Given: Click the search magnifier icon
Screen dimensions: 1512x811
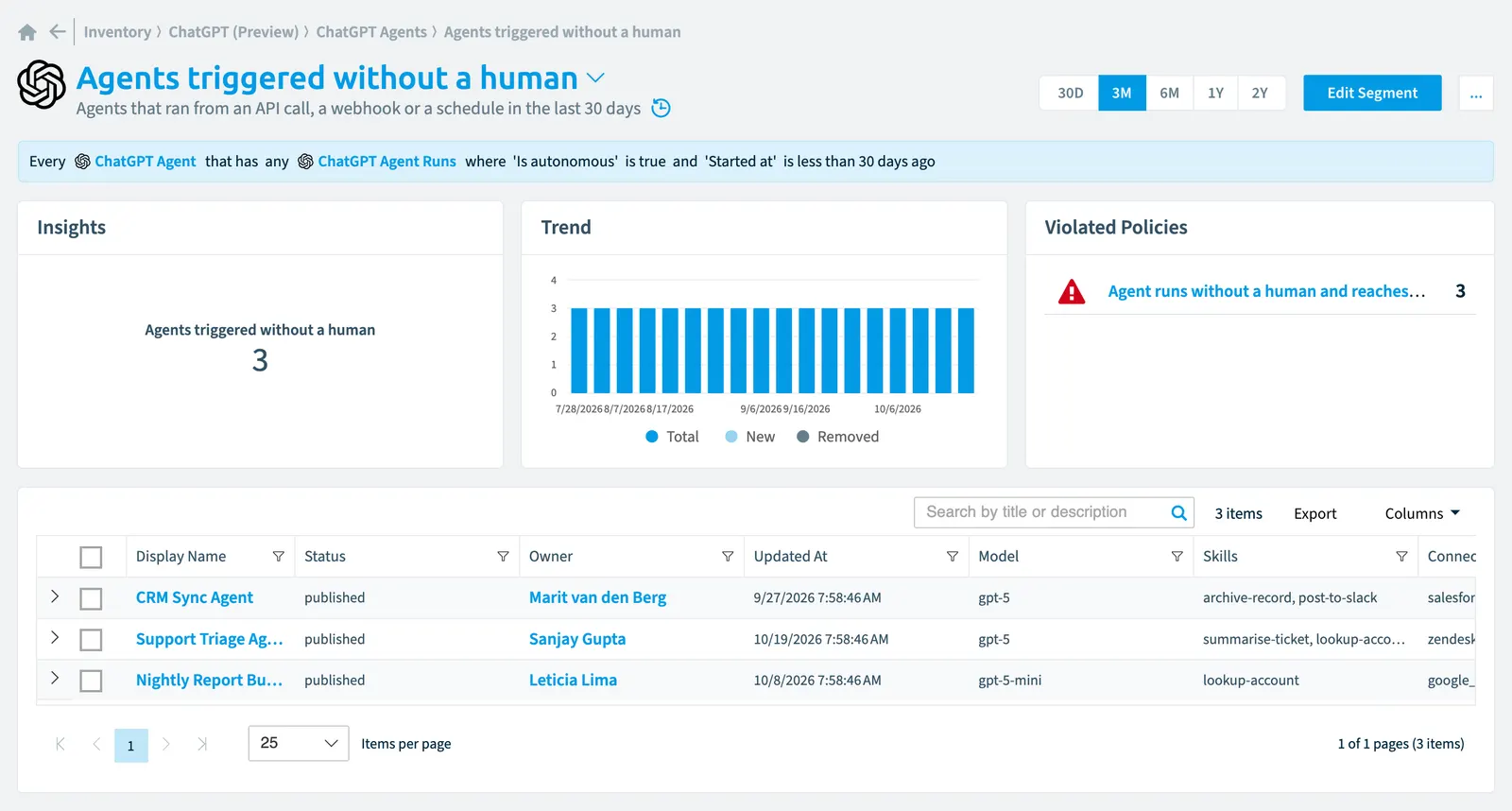Looking at the screenshot, I should point(1178,512).
